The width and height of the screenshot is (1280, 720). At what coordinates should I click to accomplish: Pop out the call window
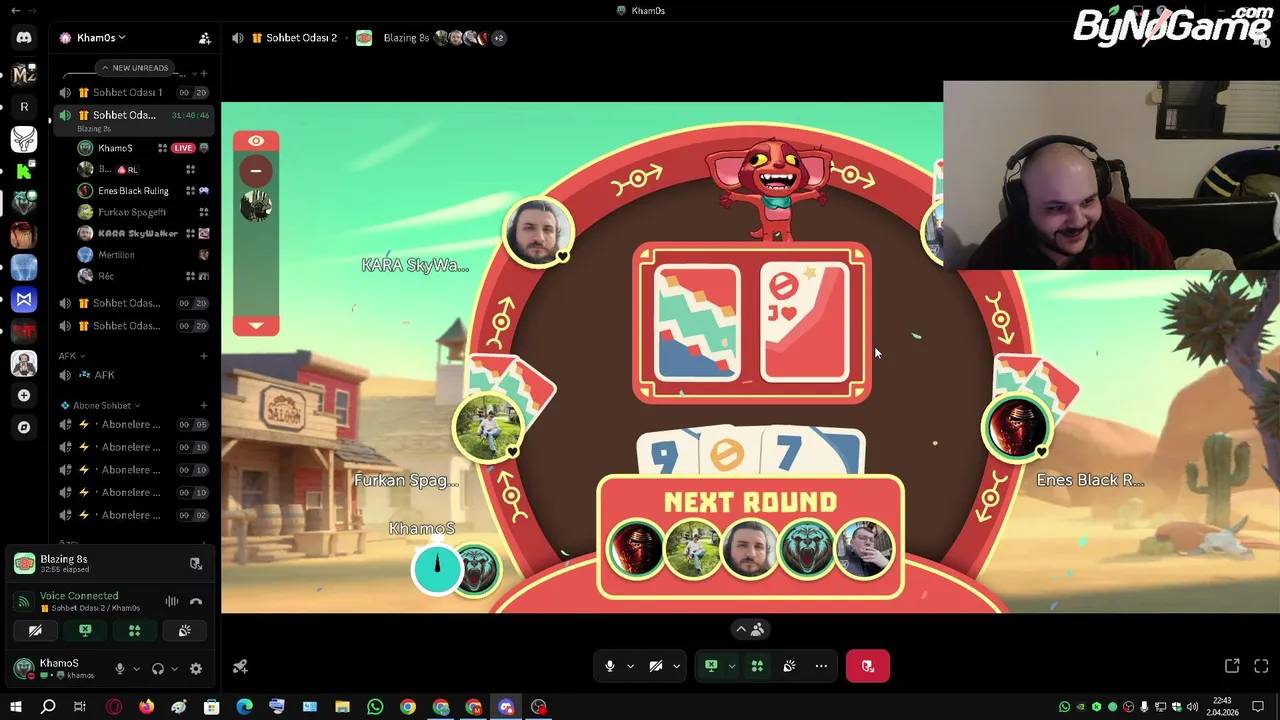(1232, 666)
